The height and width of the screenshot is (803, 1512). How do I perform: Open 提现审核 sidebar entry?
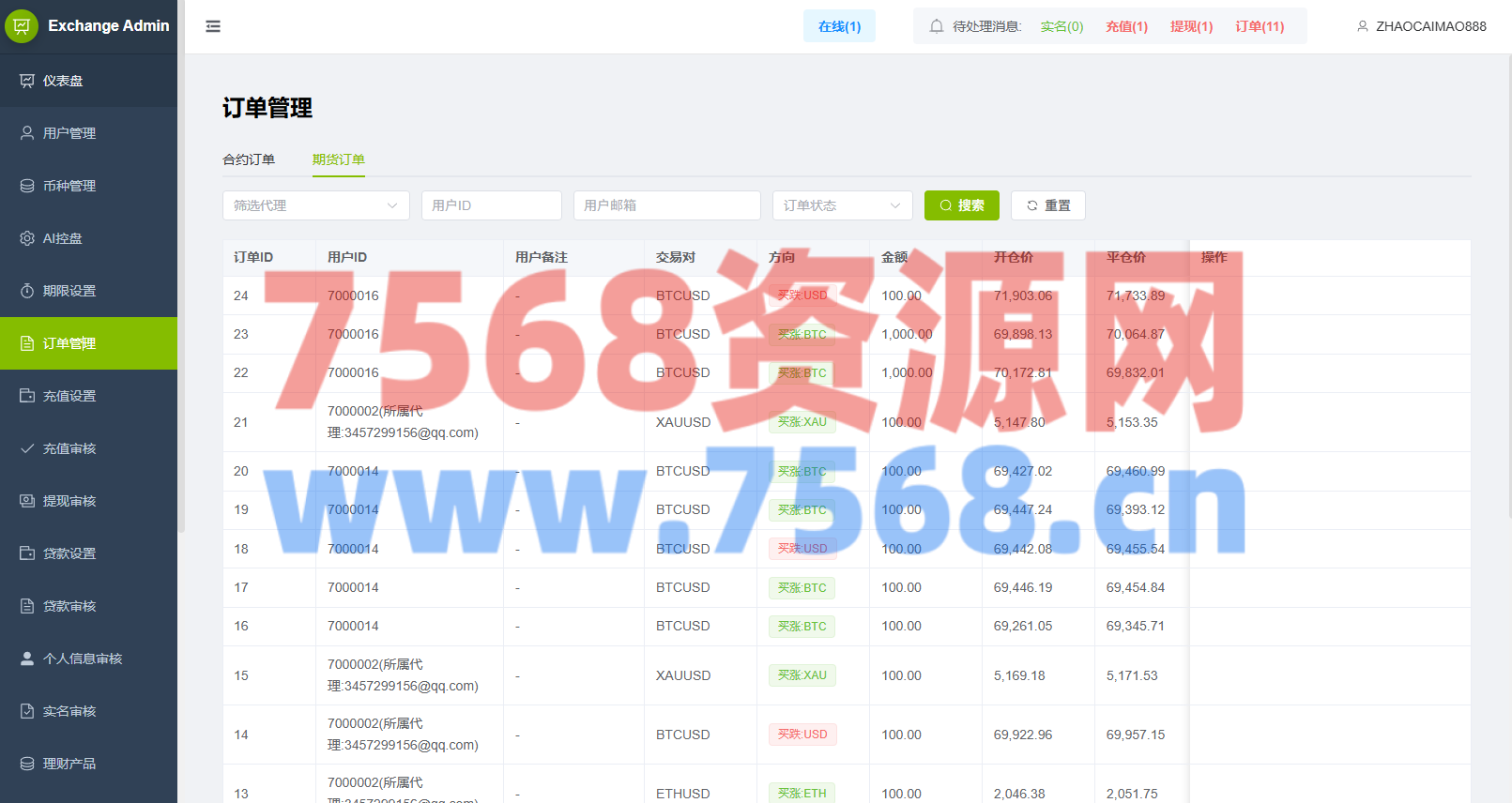pyautogui.click(x=69, y=501)
